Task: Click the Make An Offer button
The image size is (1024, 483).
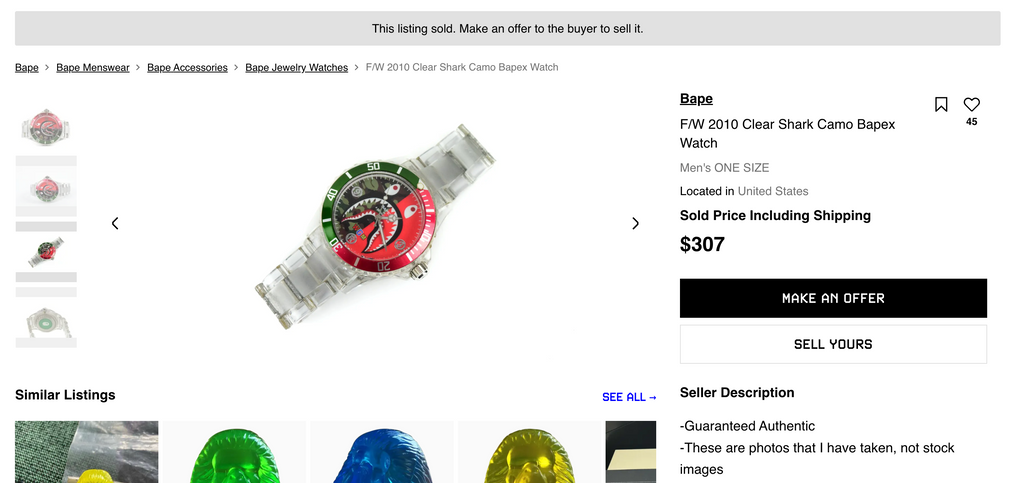Action: 833,298
